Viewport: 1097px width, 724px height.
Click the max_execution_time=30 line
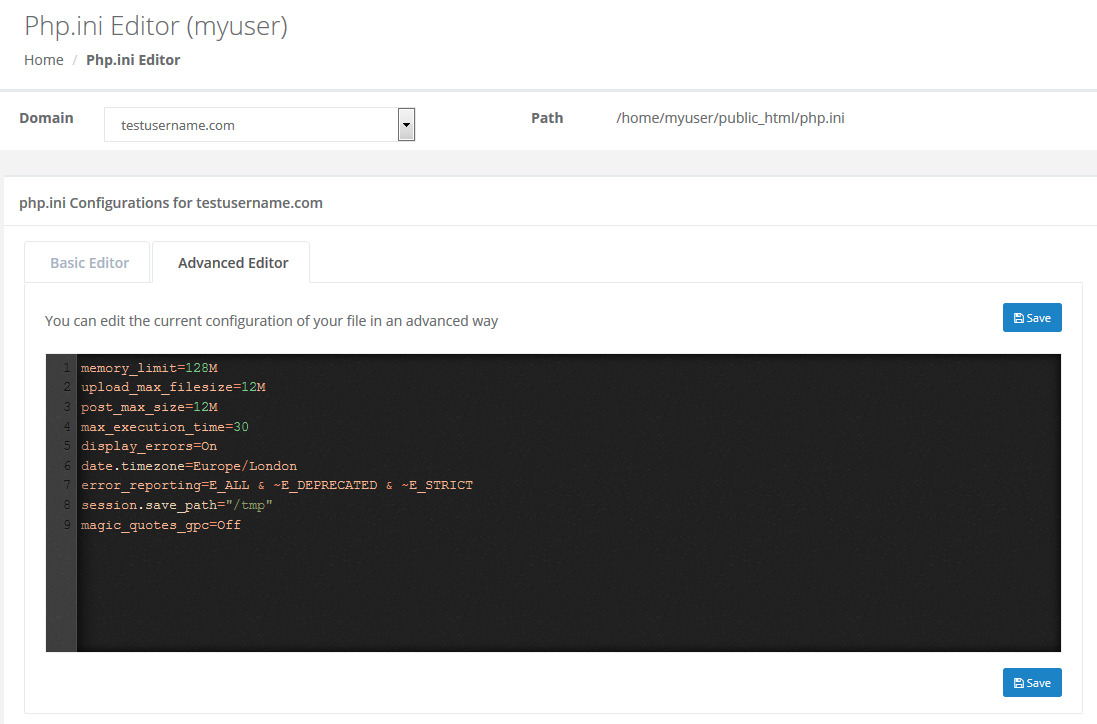tap(164, 427)
